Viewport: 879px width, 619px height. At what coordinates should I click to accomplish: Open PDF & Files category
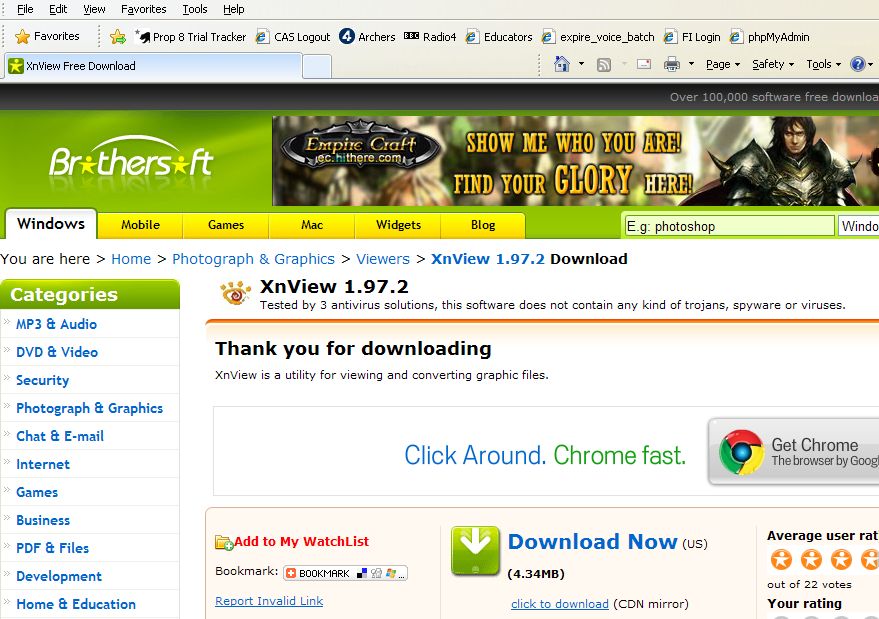pos(52,548)
